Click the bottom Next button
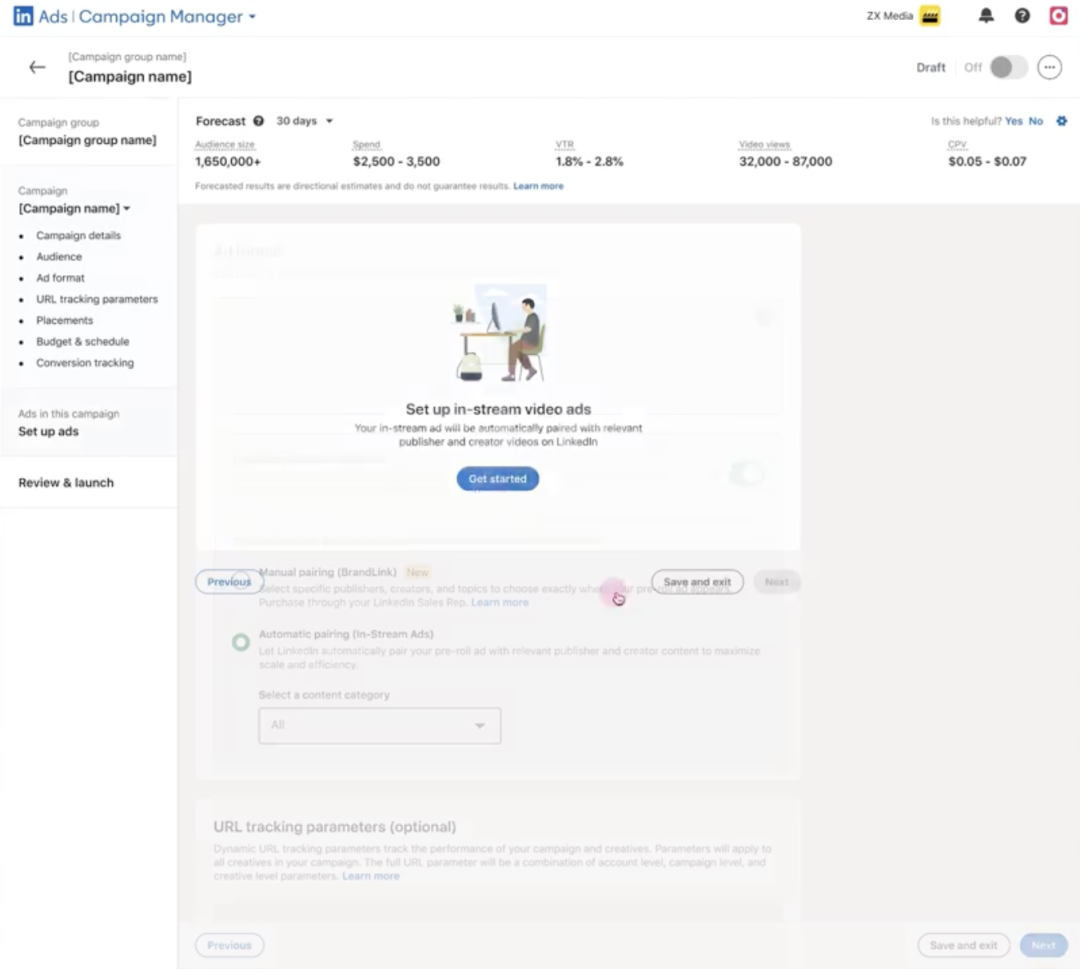The image size is (1080, 973). click(x=1043, y=945)
